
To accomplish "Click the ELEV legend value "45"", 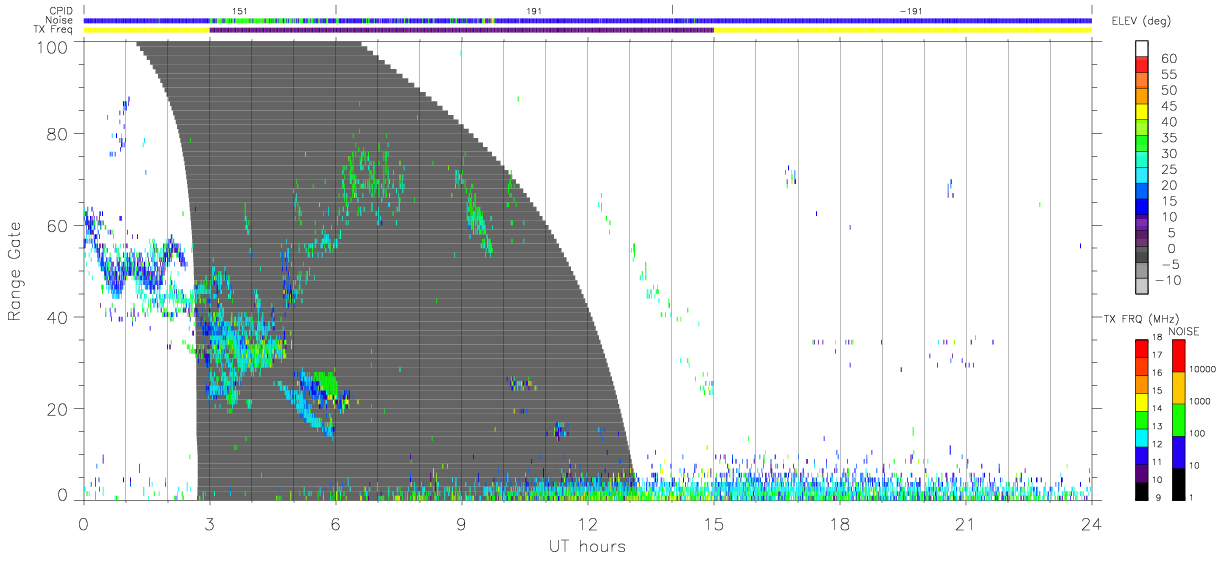I will pos(1168,106).
